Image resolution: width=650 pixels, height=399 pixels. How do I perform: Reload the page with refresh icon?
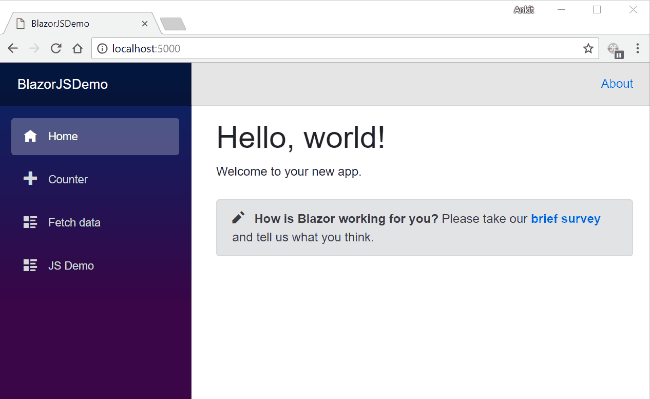[56, 48]
